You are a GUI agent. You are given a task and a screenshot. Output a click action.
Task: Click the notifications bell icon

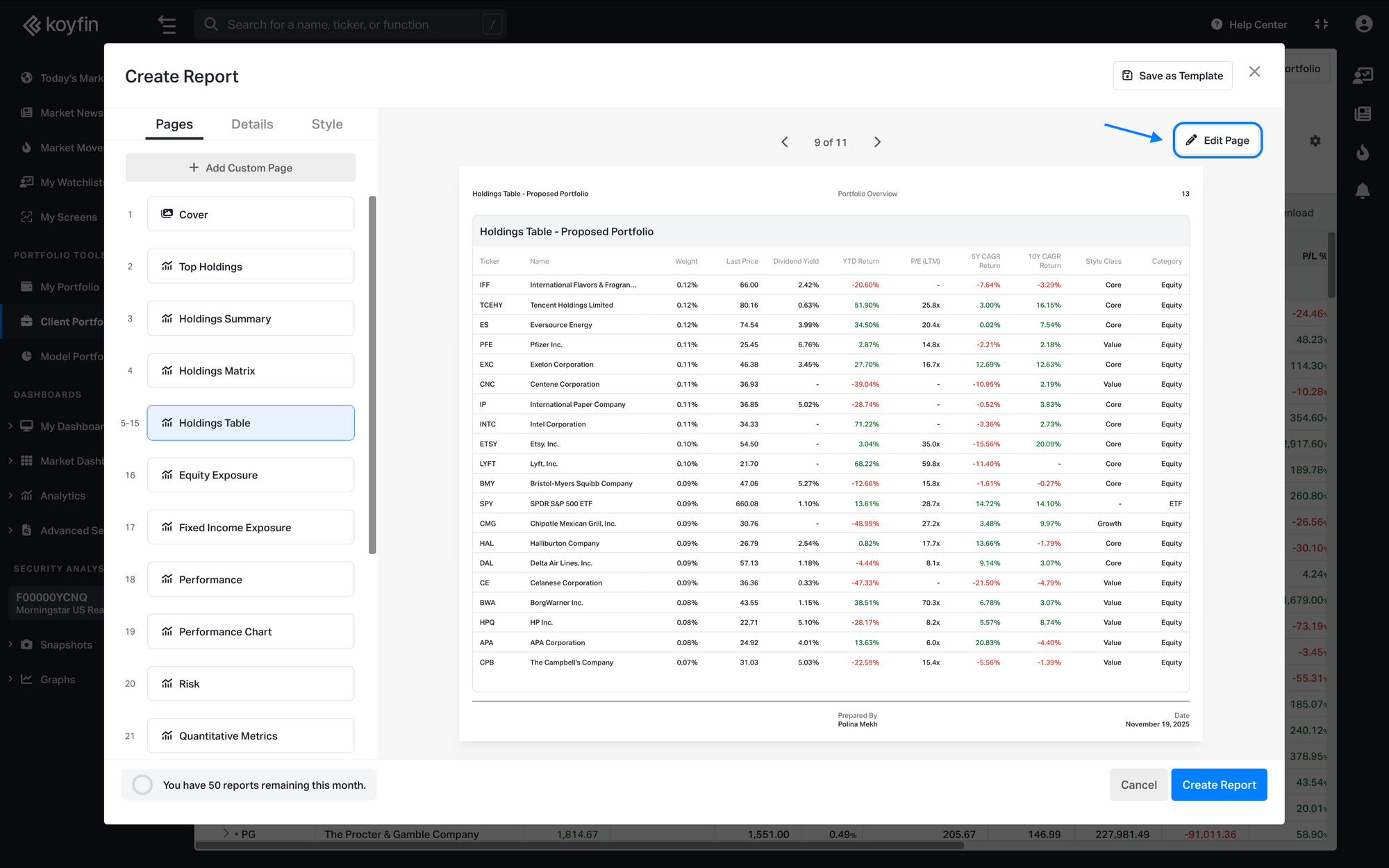(1363, 191)
